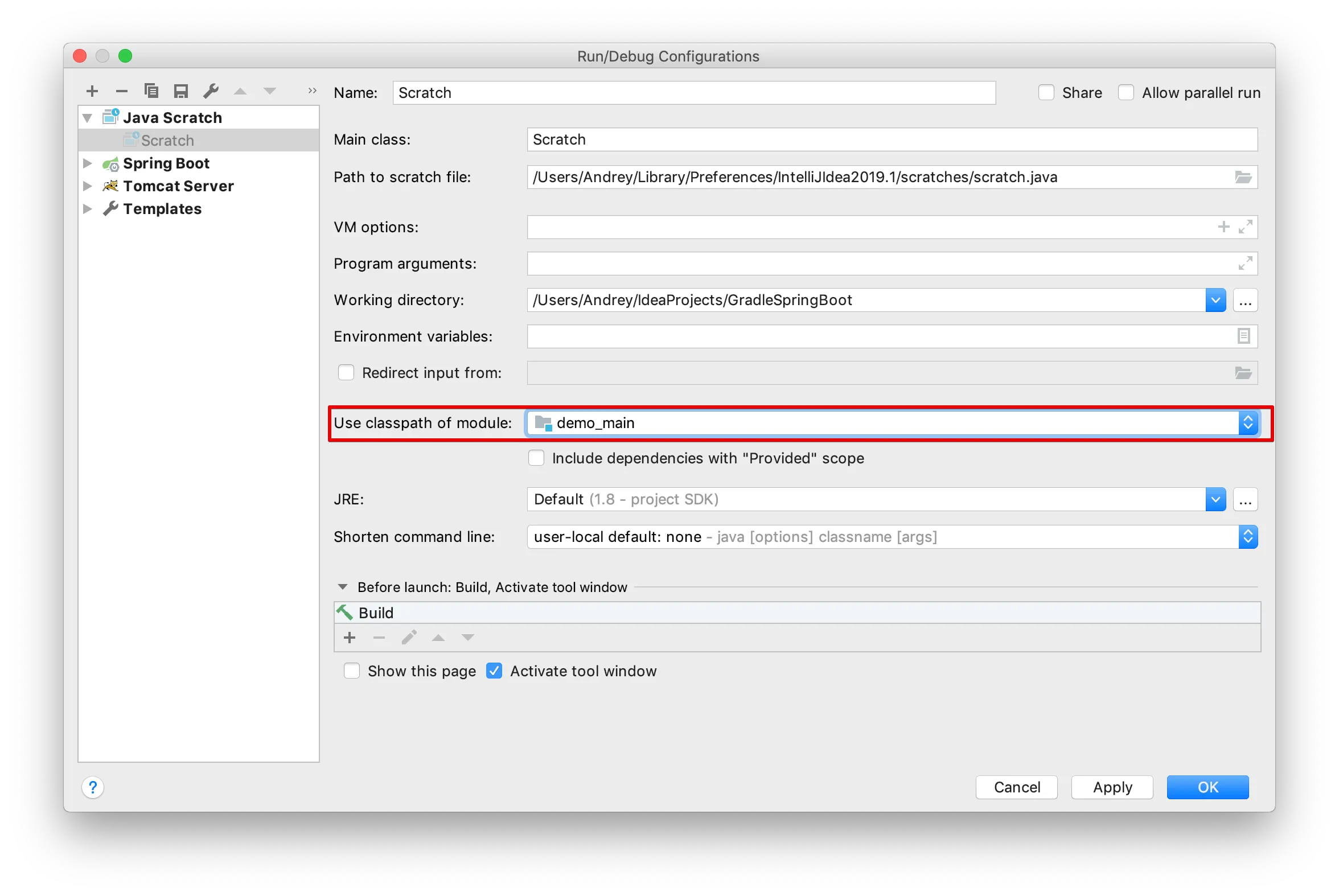Viewport: 1339px width, 896px height.
Task: Select the Tomcat Server tree item
Action: pyautogui.click(x=178, y=186)
